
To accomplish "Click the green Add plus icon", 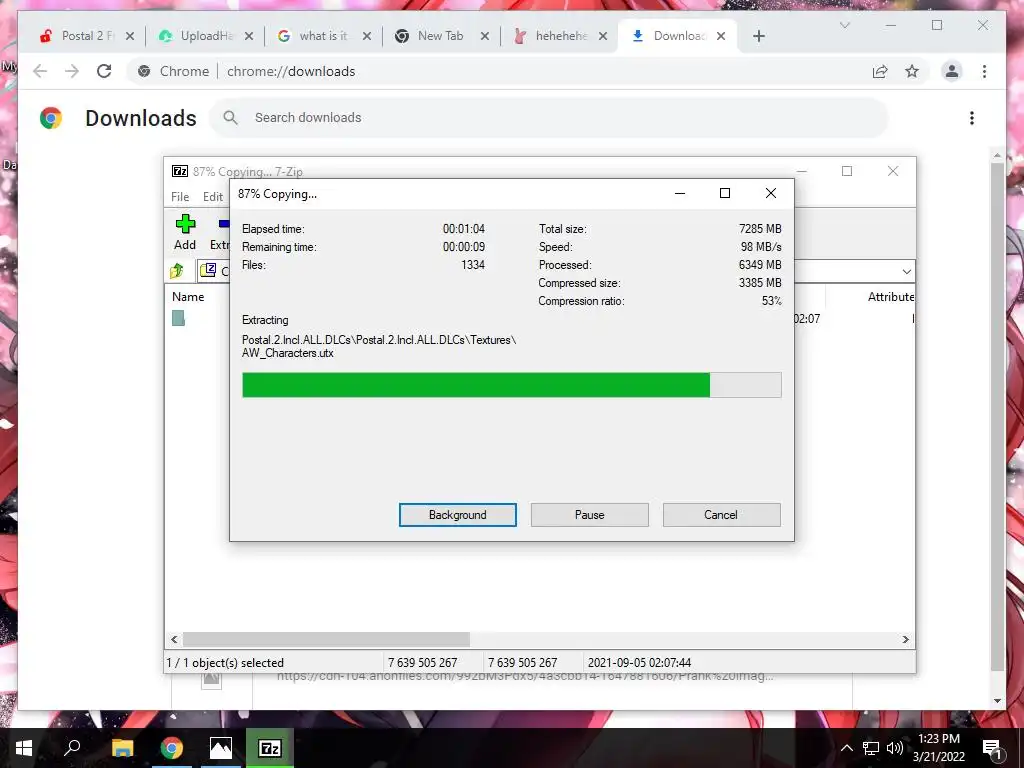I will point(185,224).
